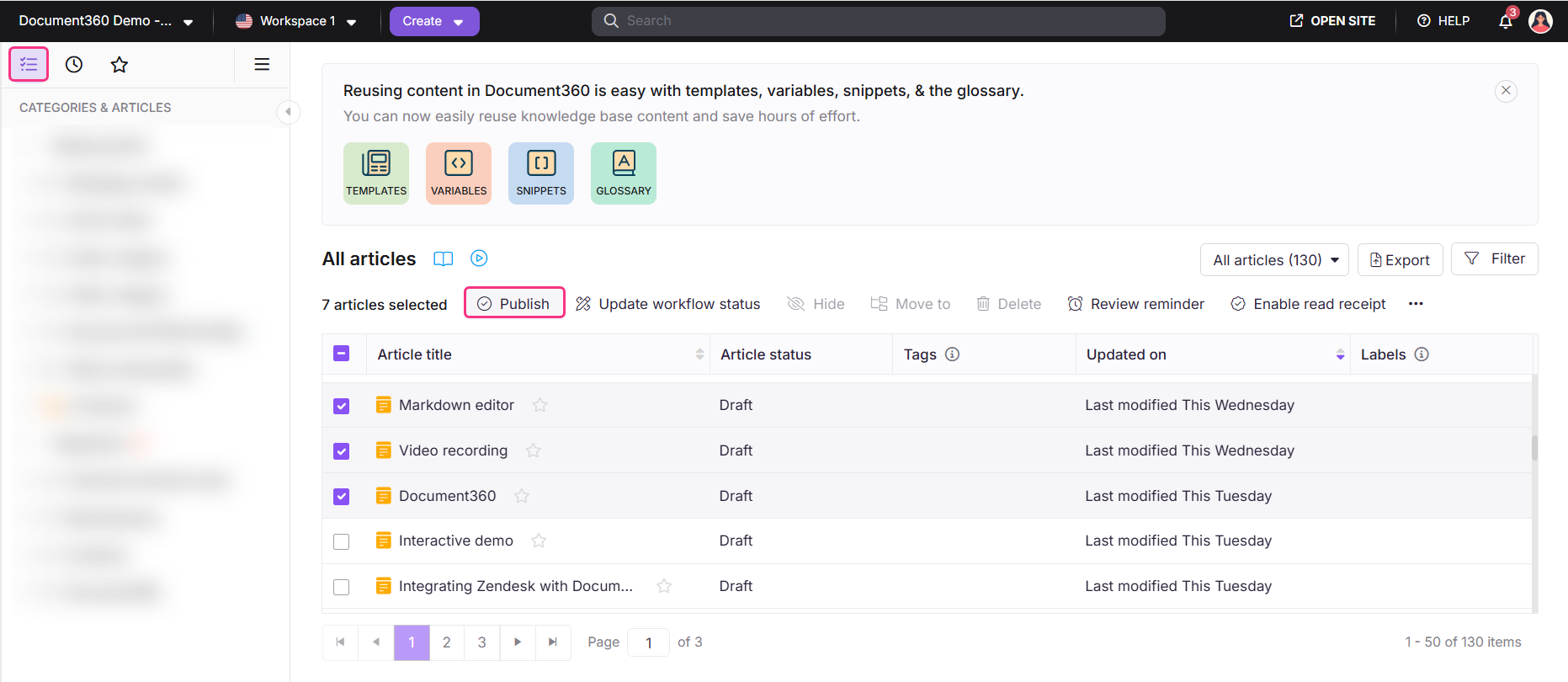Go to pagination page 3
The height and width of the screenshot is (682, 1568).
pyautogui.click(x=482, y=642)
